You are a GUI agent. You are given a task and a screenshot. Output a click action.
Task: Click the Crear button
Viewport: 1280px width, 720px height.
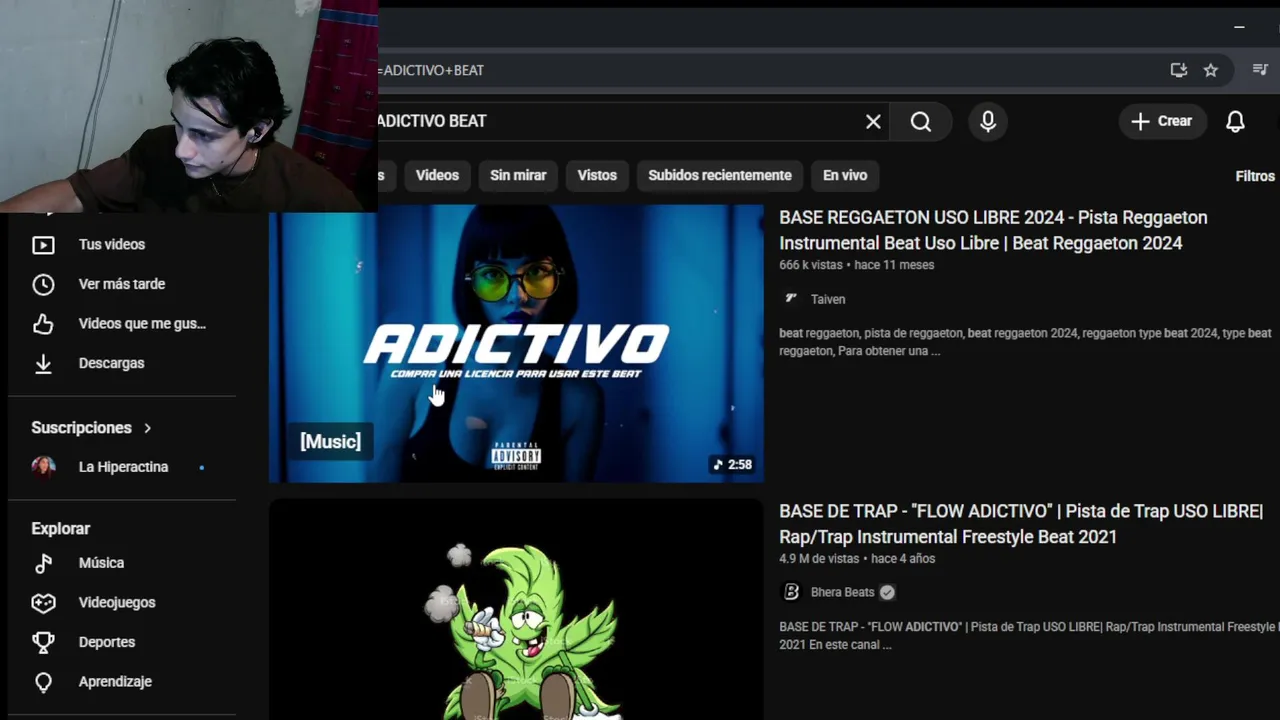tap(1162, 121)
